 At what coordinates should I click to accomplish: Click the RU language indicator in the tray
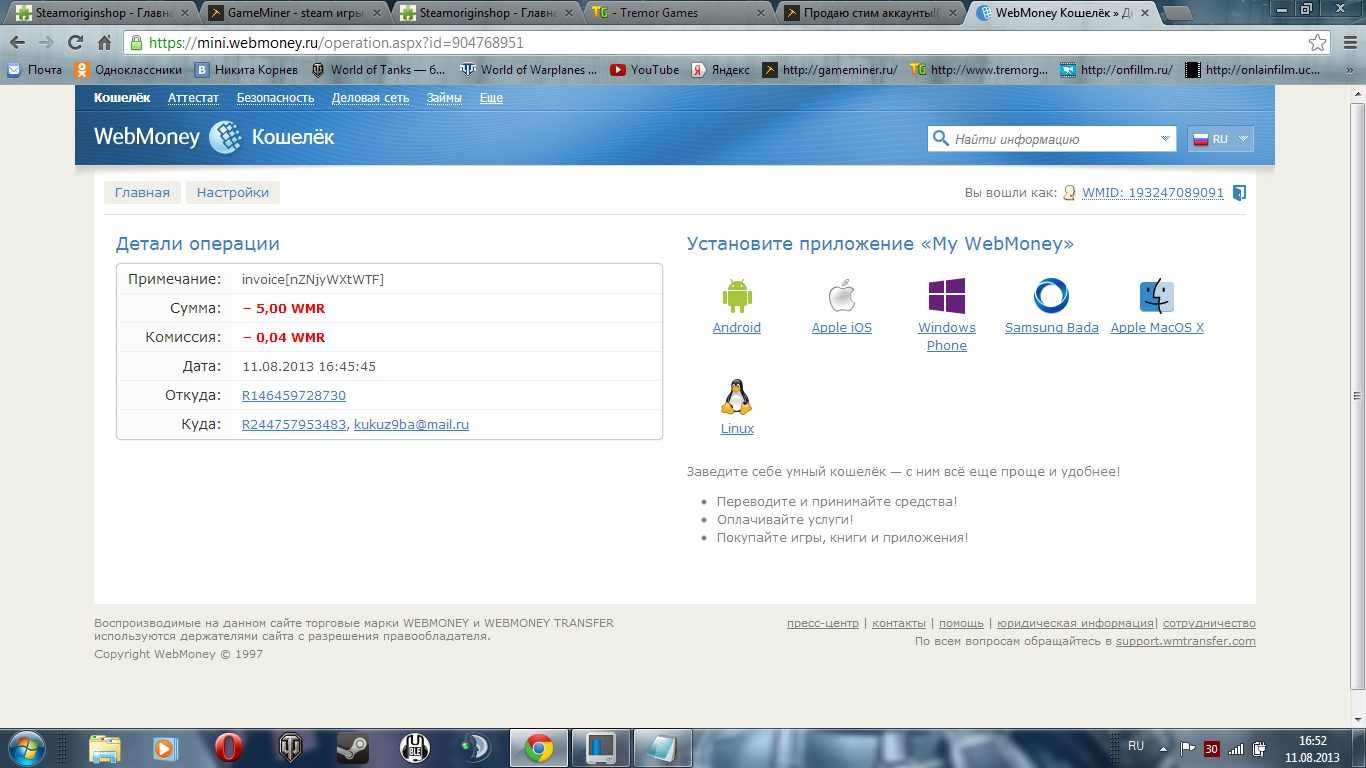1136,746
